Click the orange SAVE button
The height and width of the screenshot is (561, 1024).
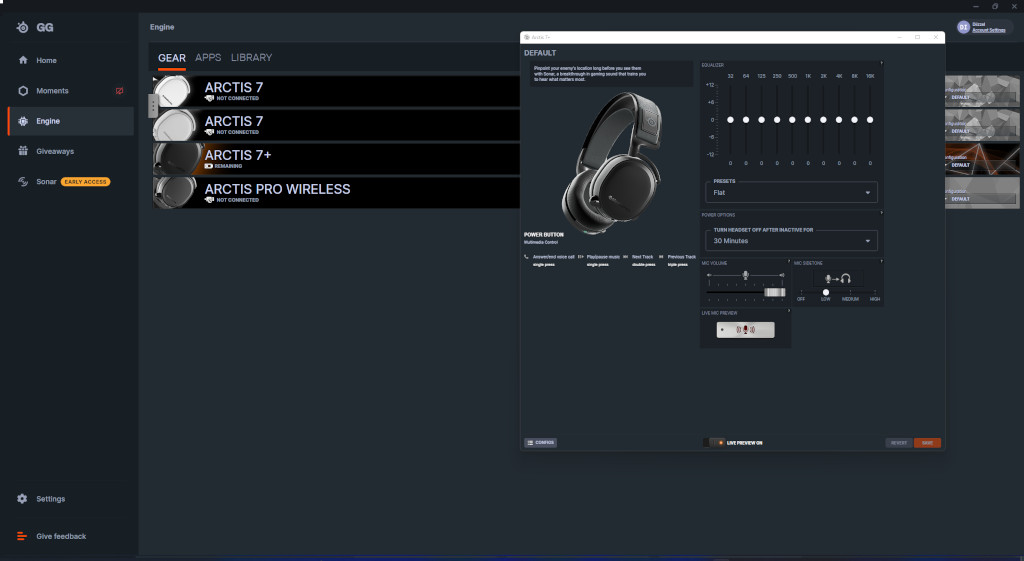927,443
